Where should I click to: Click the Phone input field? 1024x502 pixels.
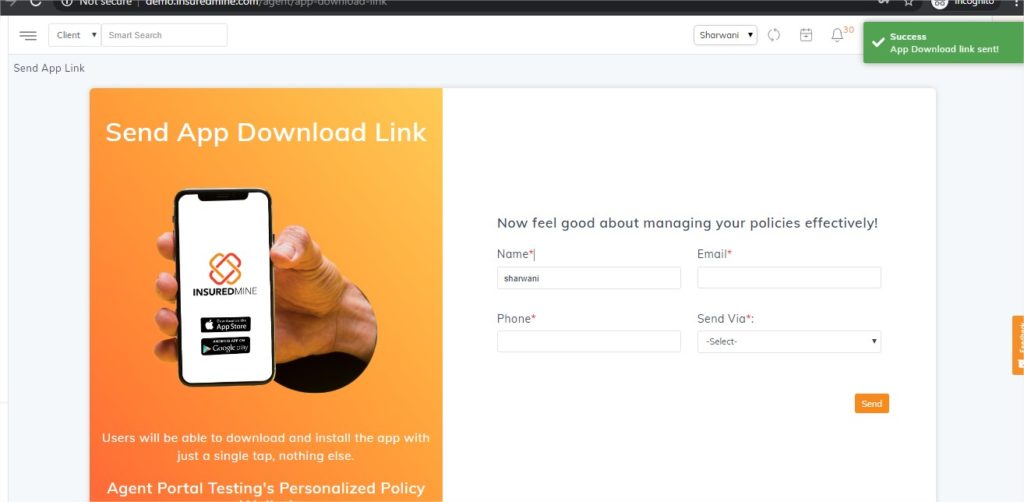(x=588, y=341)
